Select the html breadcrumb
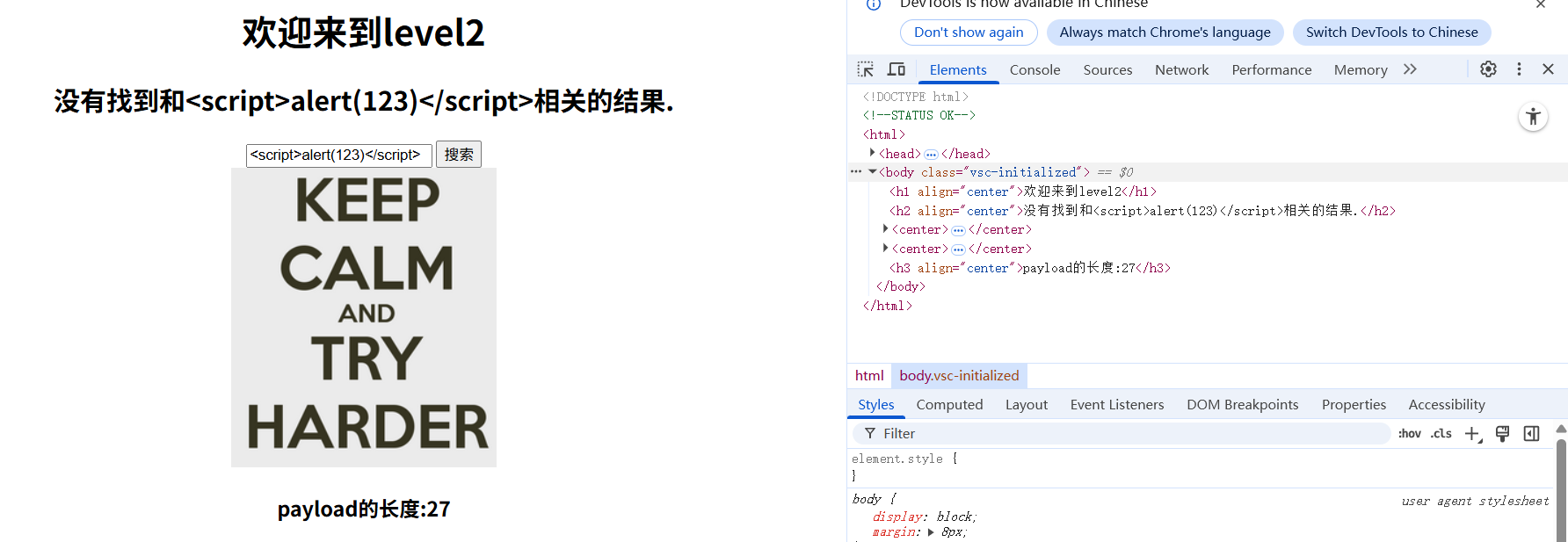1568x542 pixels. click(869, 376)
